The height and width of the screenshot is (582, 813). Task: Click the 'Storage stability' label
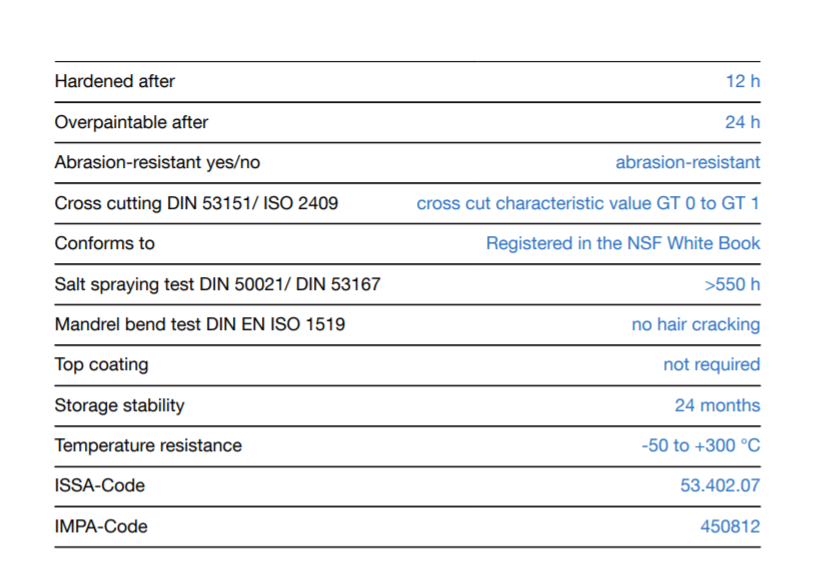119,405
